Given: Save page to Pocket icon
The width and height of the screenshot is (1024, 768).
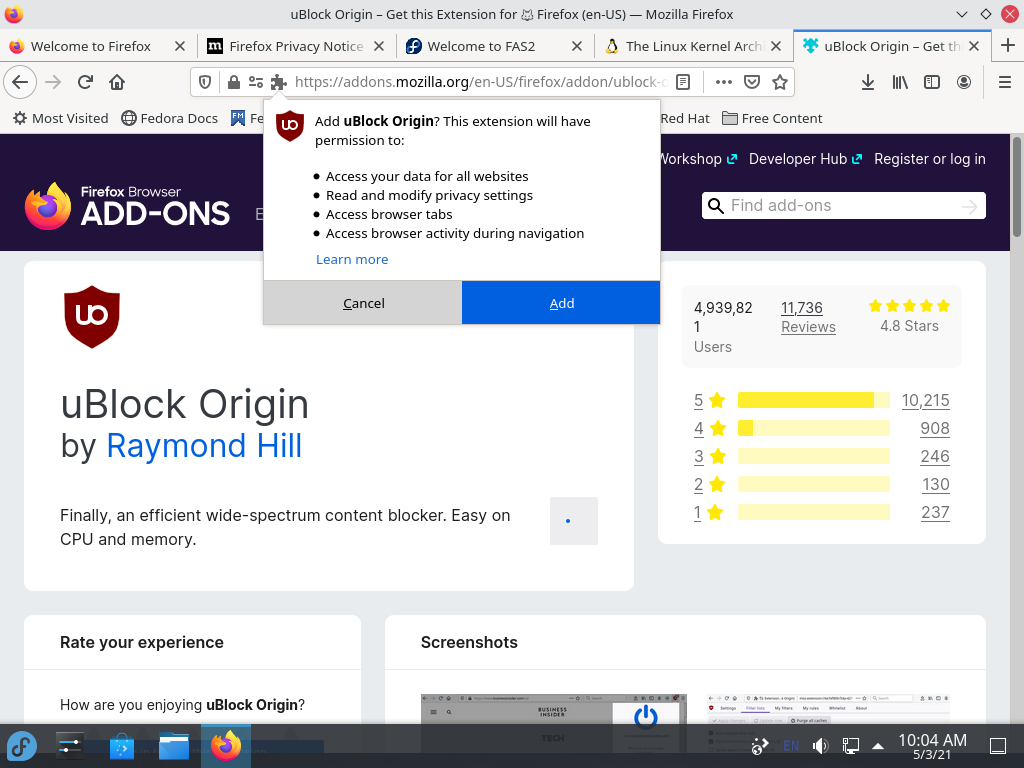Looking at the screenshot, I should (x=752, y=82).
